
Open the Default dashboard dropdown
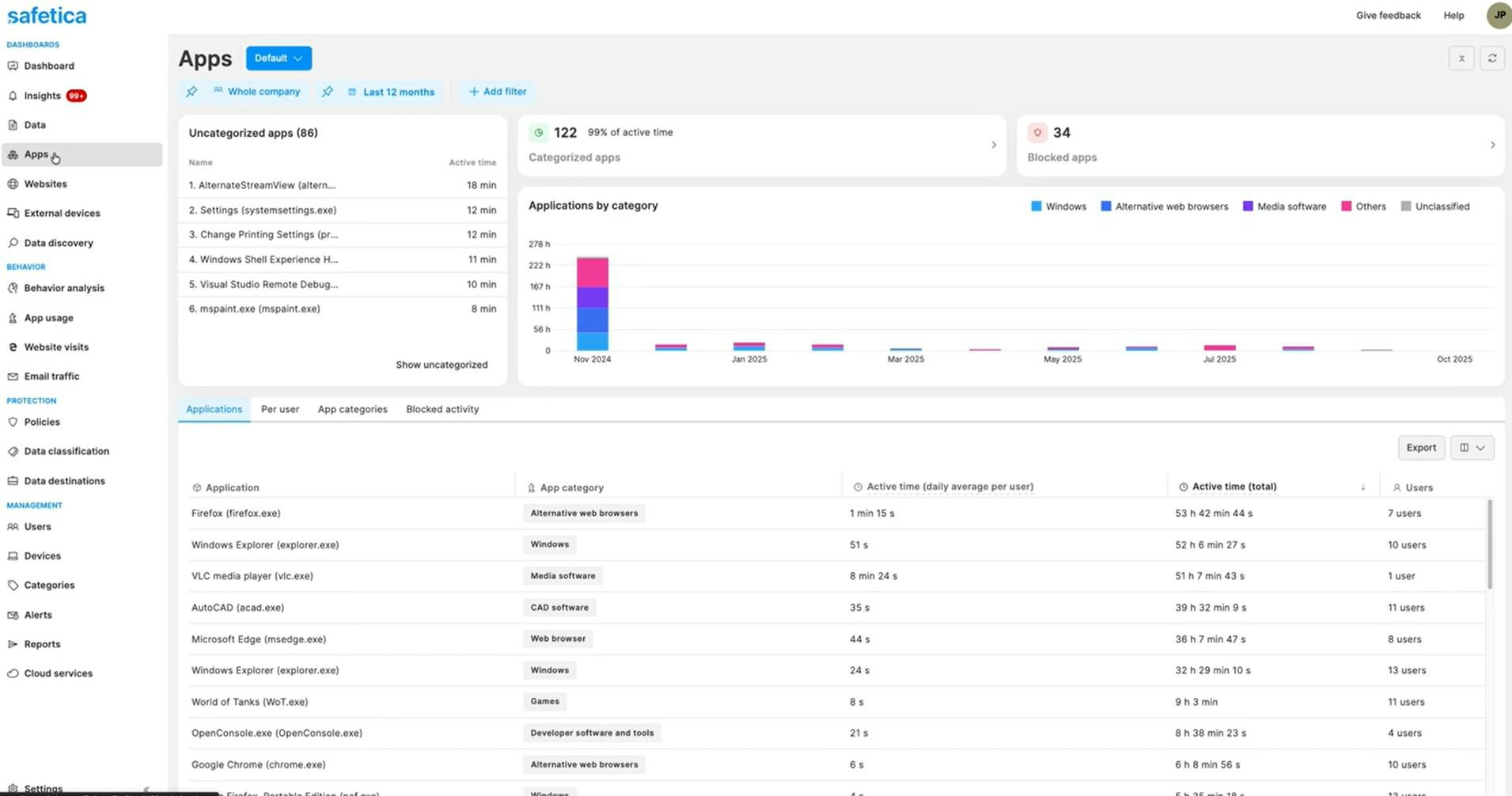point(279,58)
